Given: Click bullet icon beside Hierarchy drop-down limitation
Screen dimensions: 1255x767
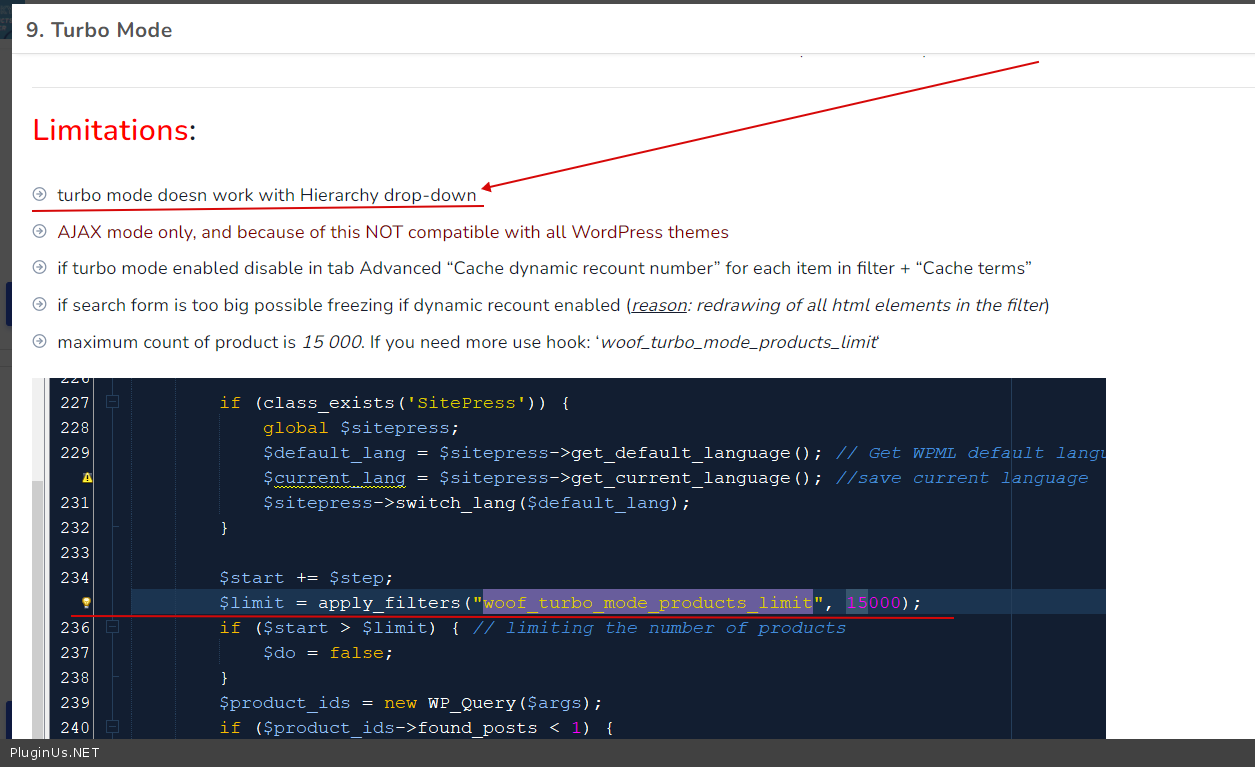Looking at the screenshot, I should pos(40,195).
